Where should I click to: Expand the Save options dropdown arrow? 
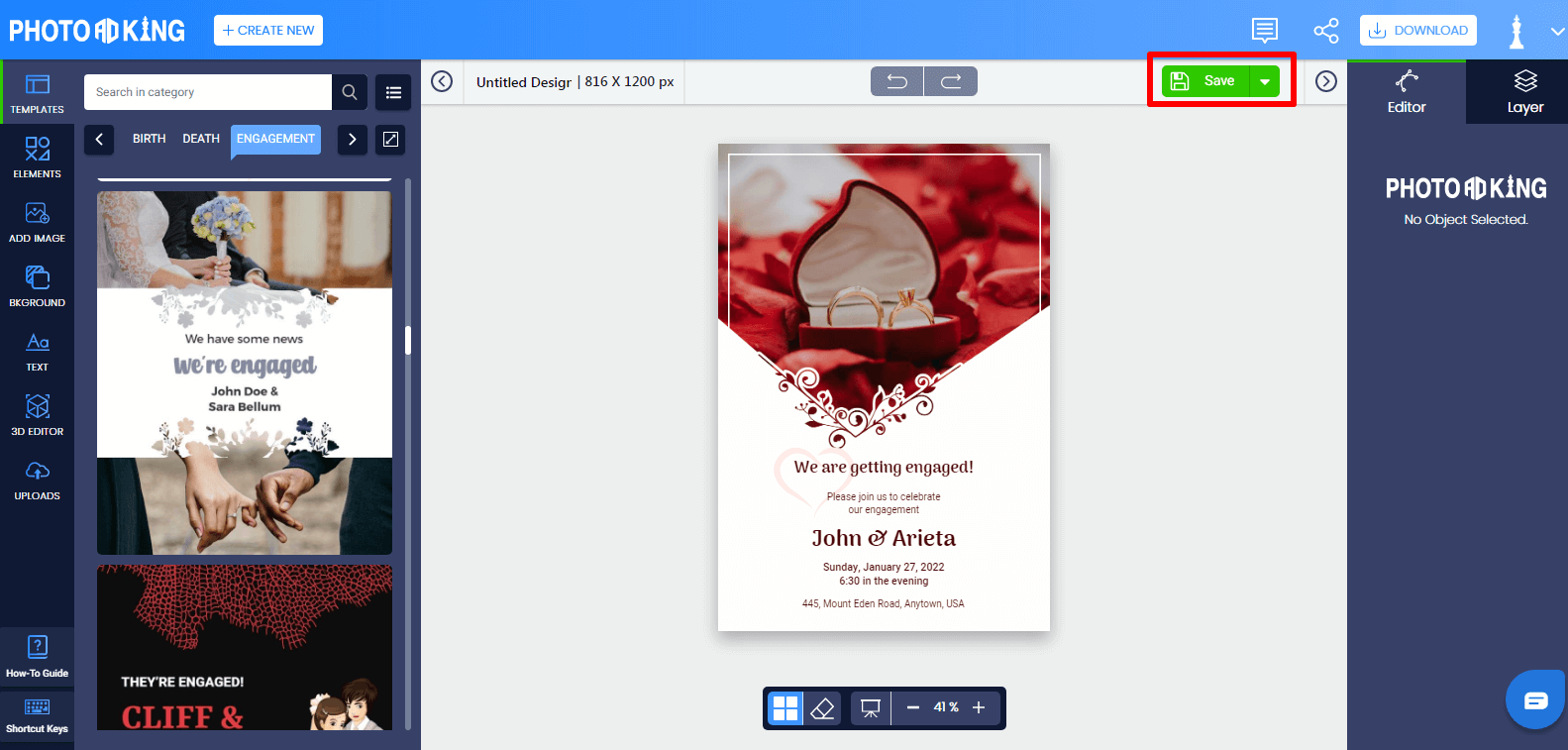coord(1265,81)
